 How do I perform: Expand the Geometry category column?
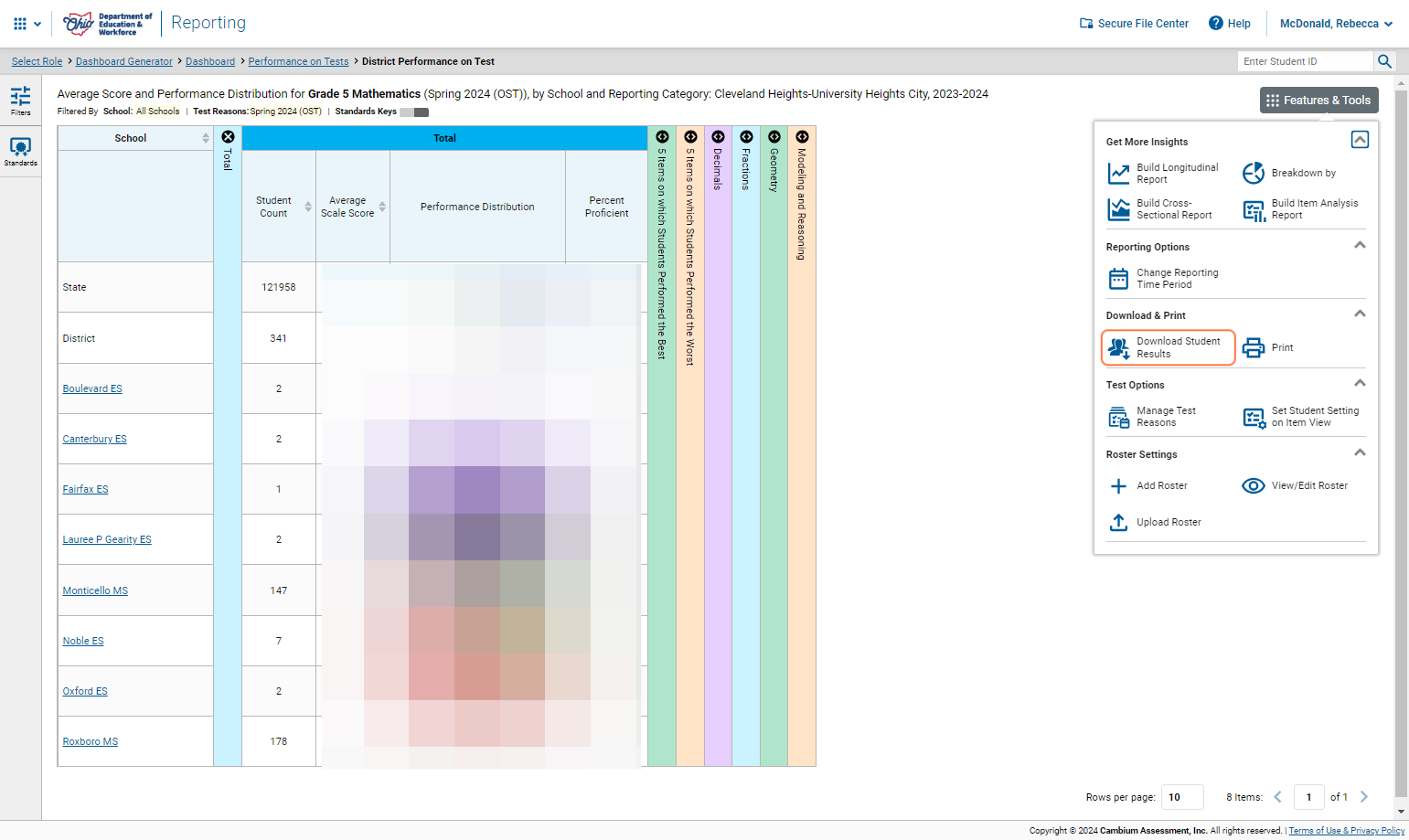[774, 137]
